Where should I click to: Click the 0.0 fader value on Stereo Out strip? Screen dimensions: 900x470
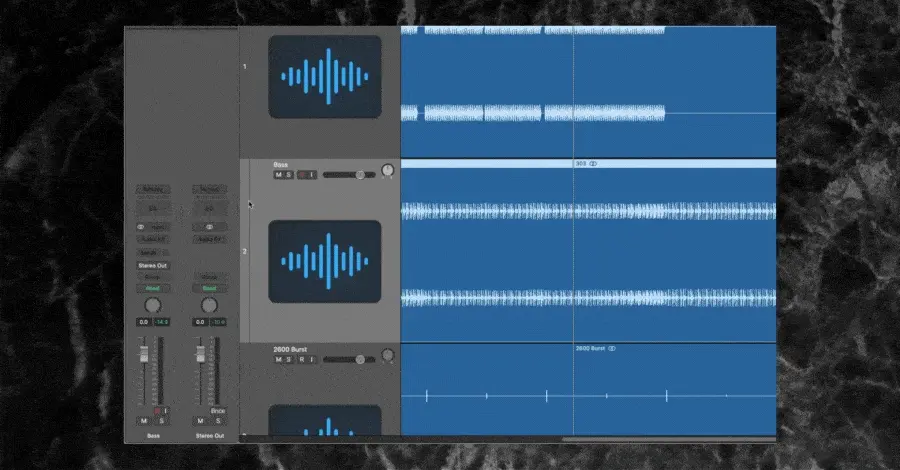(x=200, y=322)
